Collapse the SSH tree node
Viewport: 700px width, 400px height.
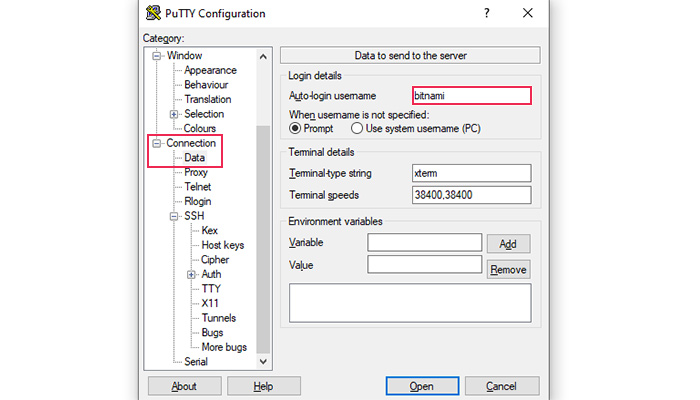pos(174,217)
